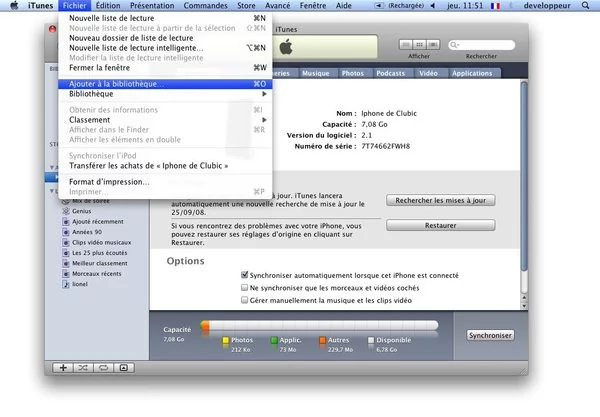This screenshot has width=600, height=417.
Task: Open Ajouté récemment smart playlist
Action: [x=98, y=222]
